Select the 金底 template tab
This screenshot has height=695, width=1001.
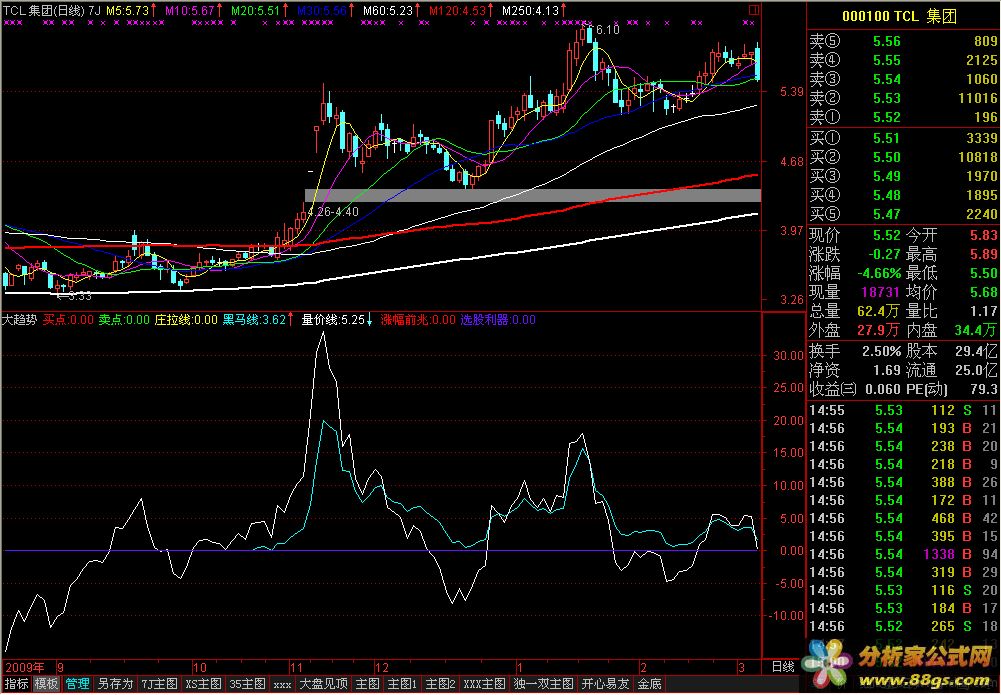pos(649,684)
